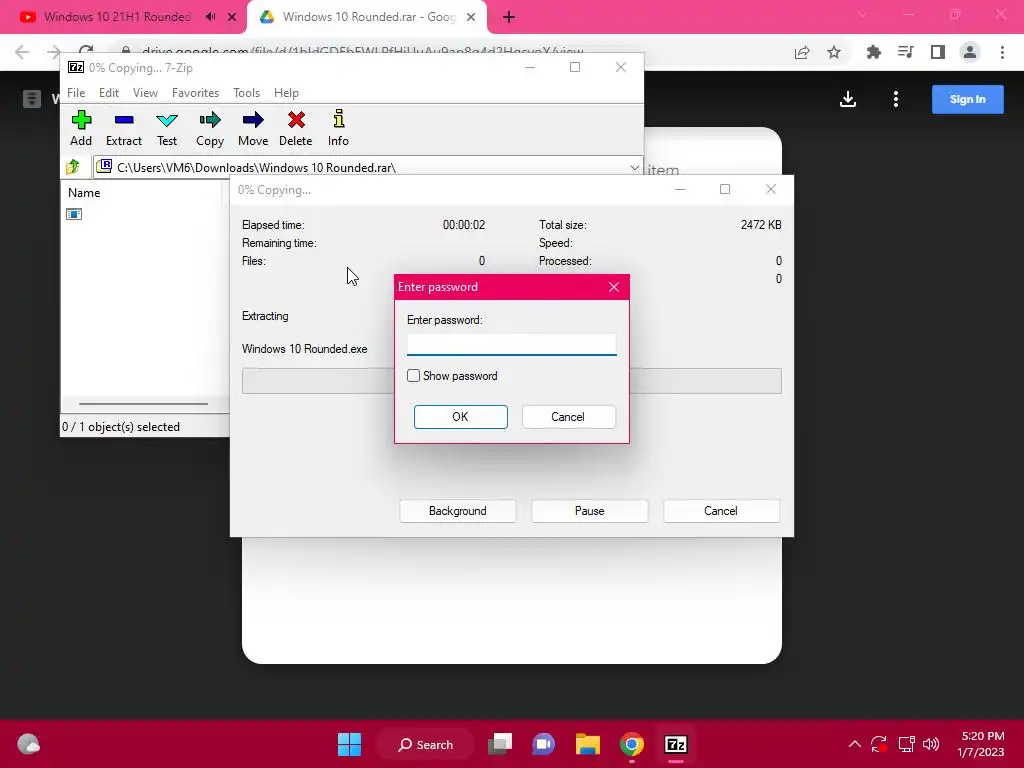Click the taskbar Search box

tap(426, 744)
